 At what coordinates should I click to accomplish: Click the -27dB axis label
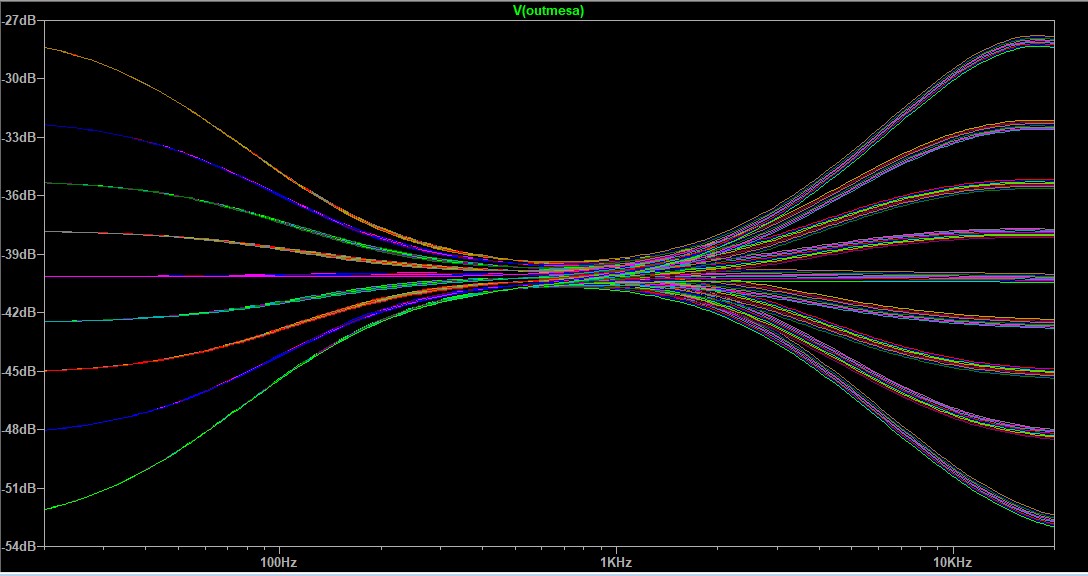tap(19, 20)
